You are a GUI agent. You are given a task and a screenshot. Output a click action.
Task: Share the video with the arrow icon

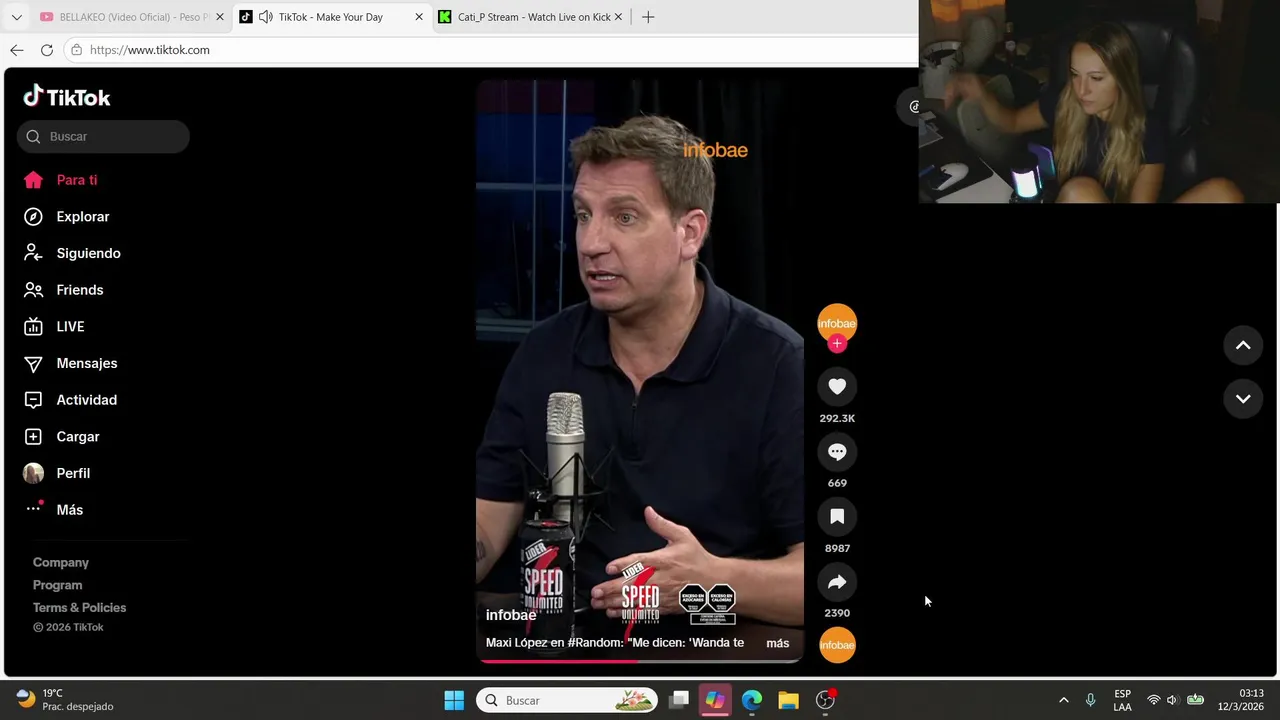pos(837,582)
